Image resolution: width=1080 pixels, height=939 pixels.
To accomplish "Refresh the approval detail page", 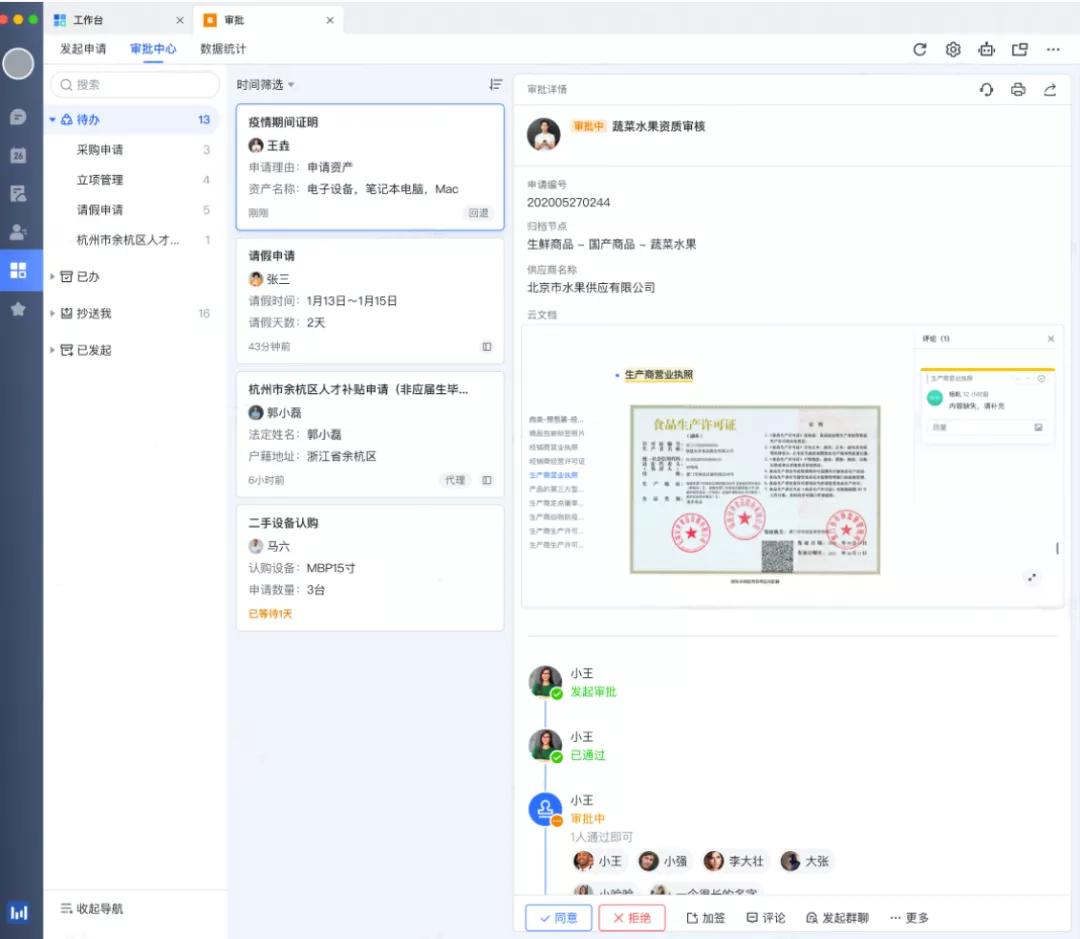I will (x=985, y=89).
